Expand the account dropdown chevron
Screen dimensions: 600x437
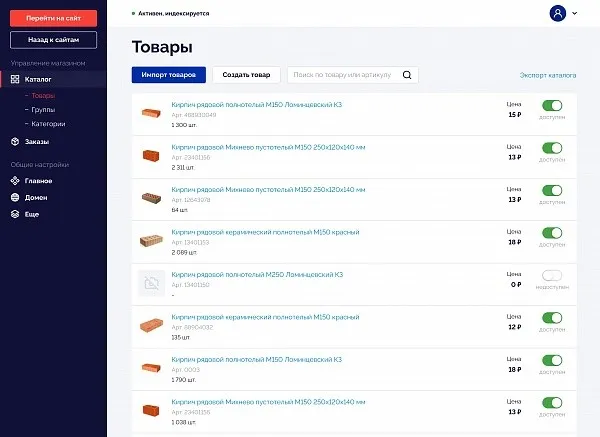click(x=574, y=13)
